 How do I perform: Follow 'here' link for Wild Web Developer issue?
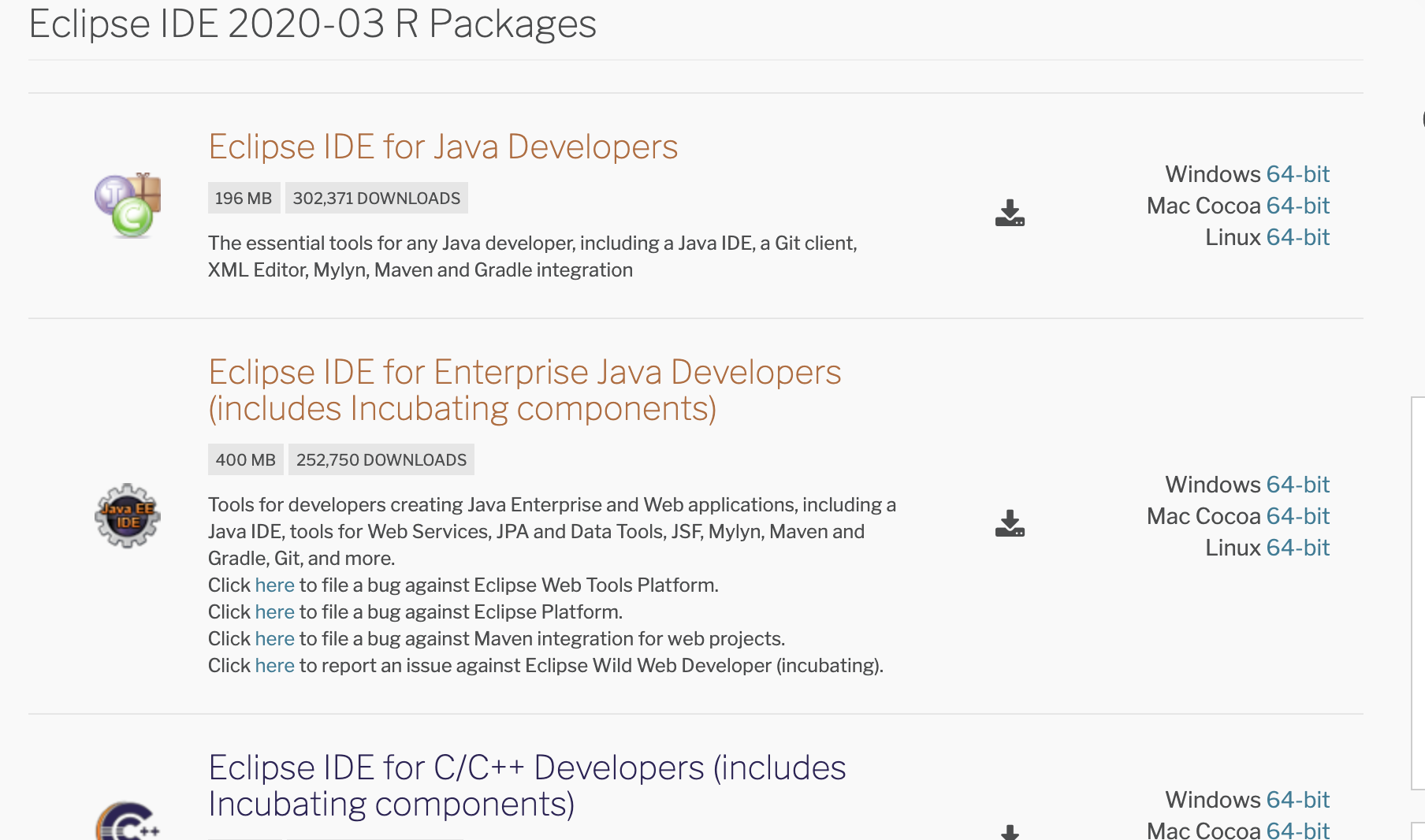point(274,666)
